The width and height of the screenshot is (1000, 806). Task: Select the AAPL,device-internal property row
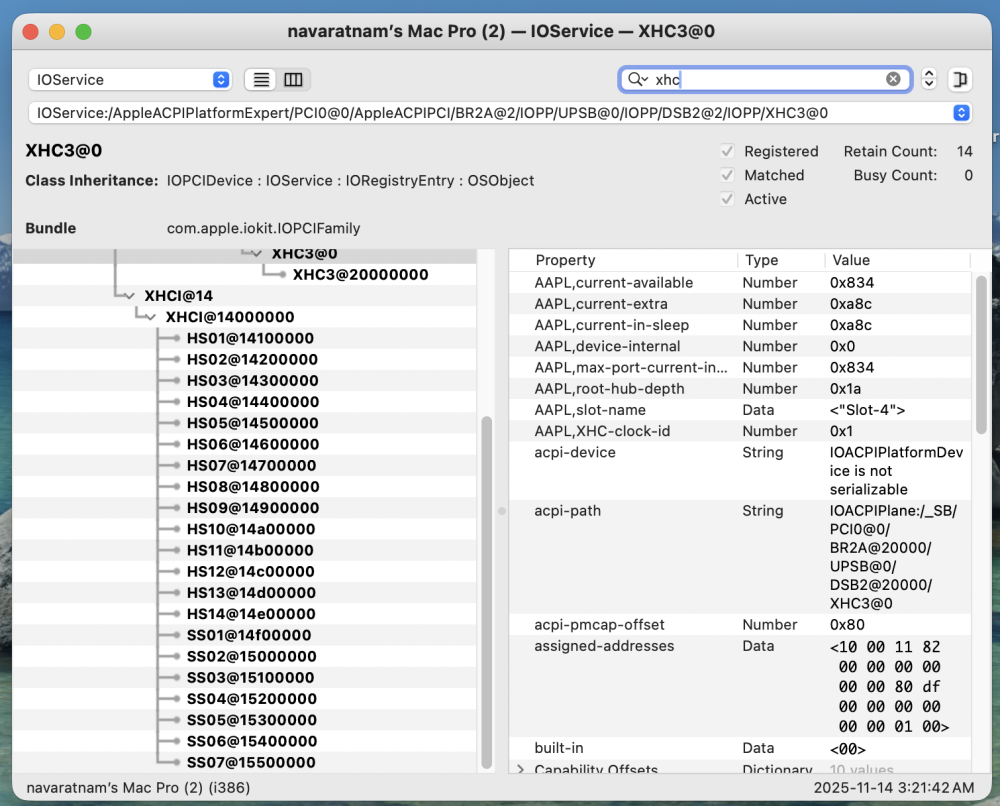[740, 346]
